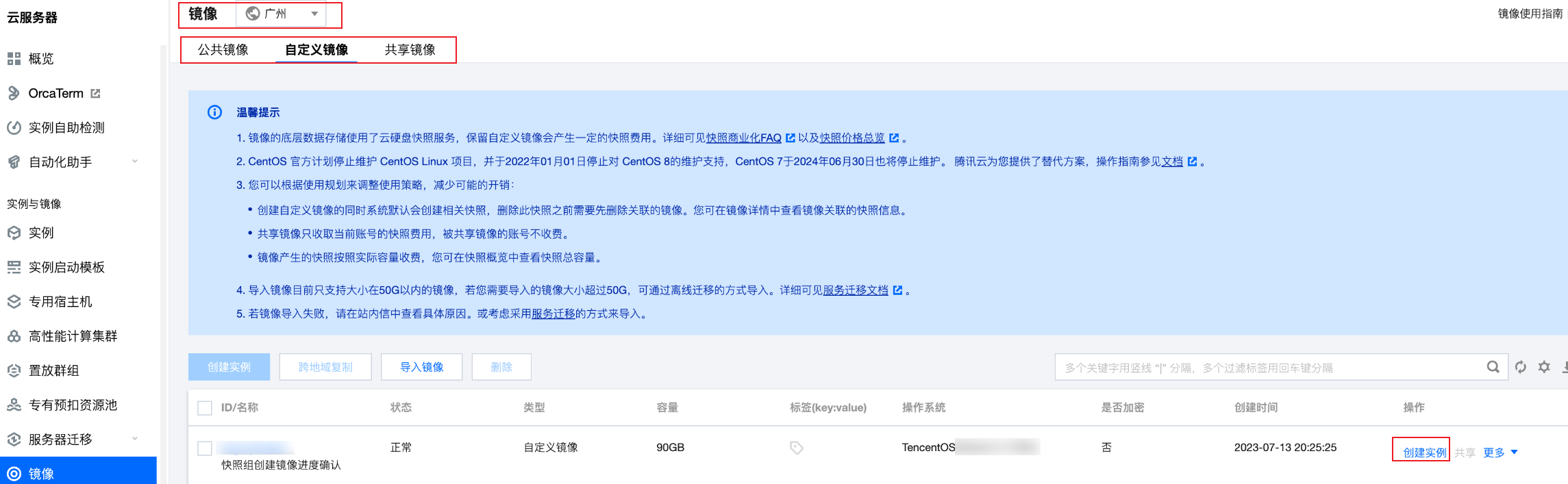Open the 服务迁移文档 link
This screenshot has height=484, width=1568.
coord(856,290)
